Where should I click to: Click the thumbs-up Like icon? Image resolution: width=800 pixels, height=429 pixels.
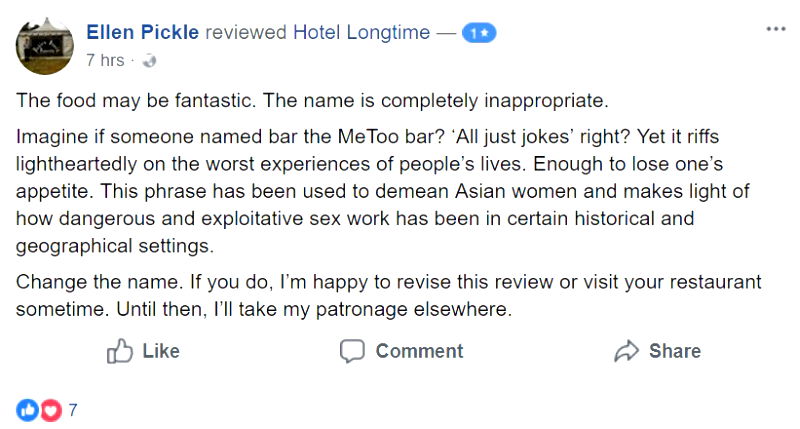[x=120, y=351]
